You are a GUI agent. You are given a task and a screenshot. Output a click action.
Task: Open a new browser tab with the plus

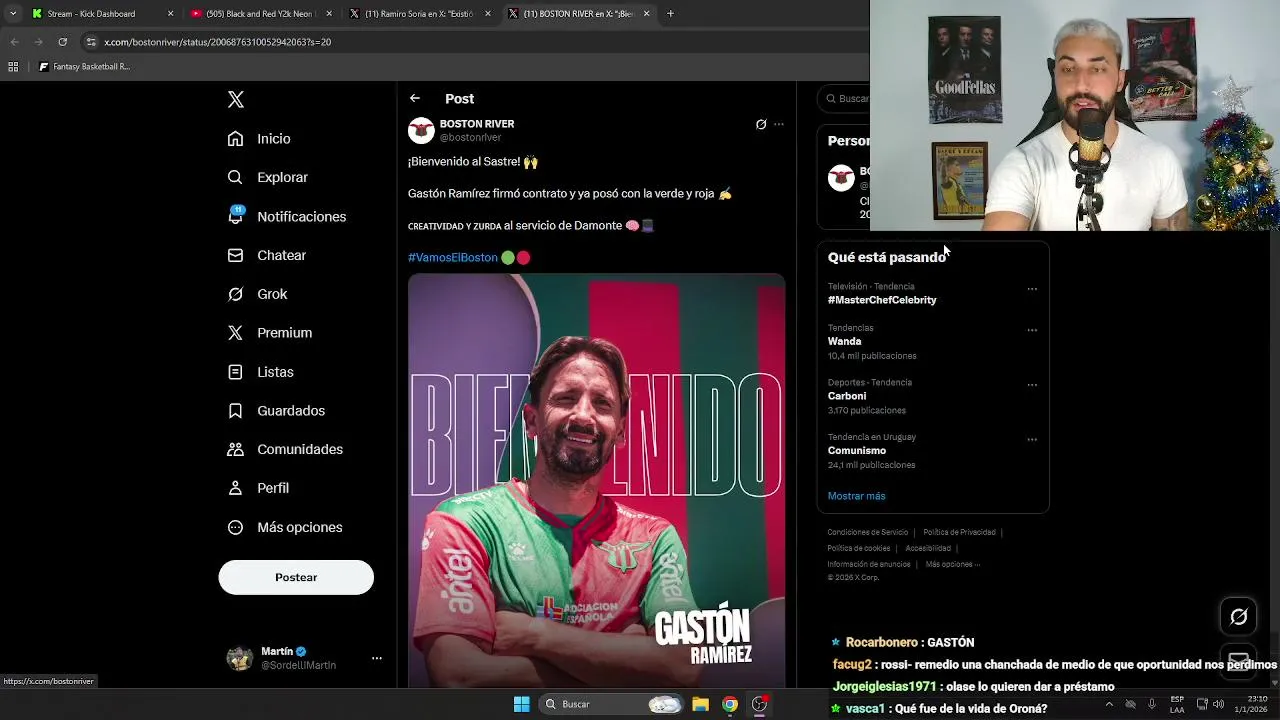(x=670, y=14)
